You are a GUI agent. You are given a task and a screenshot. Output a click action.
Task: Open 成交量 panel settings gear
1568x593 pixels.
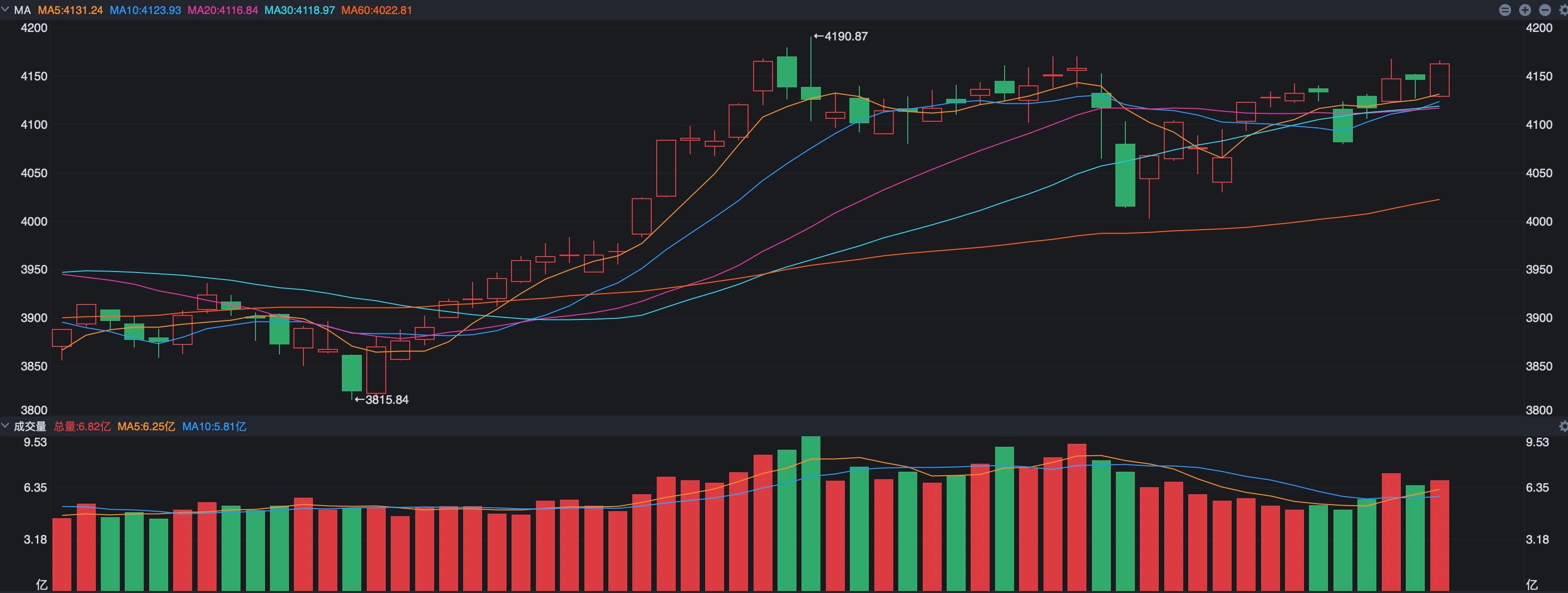tap(1563, 426)
